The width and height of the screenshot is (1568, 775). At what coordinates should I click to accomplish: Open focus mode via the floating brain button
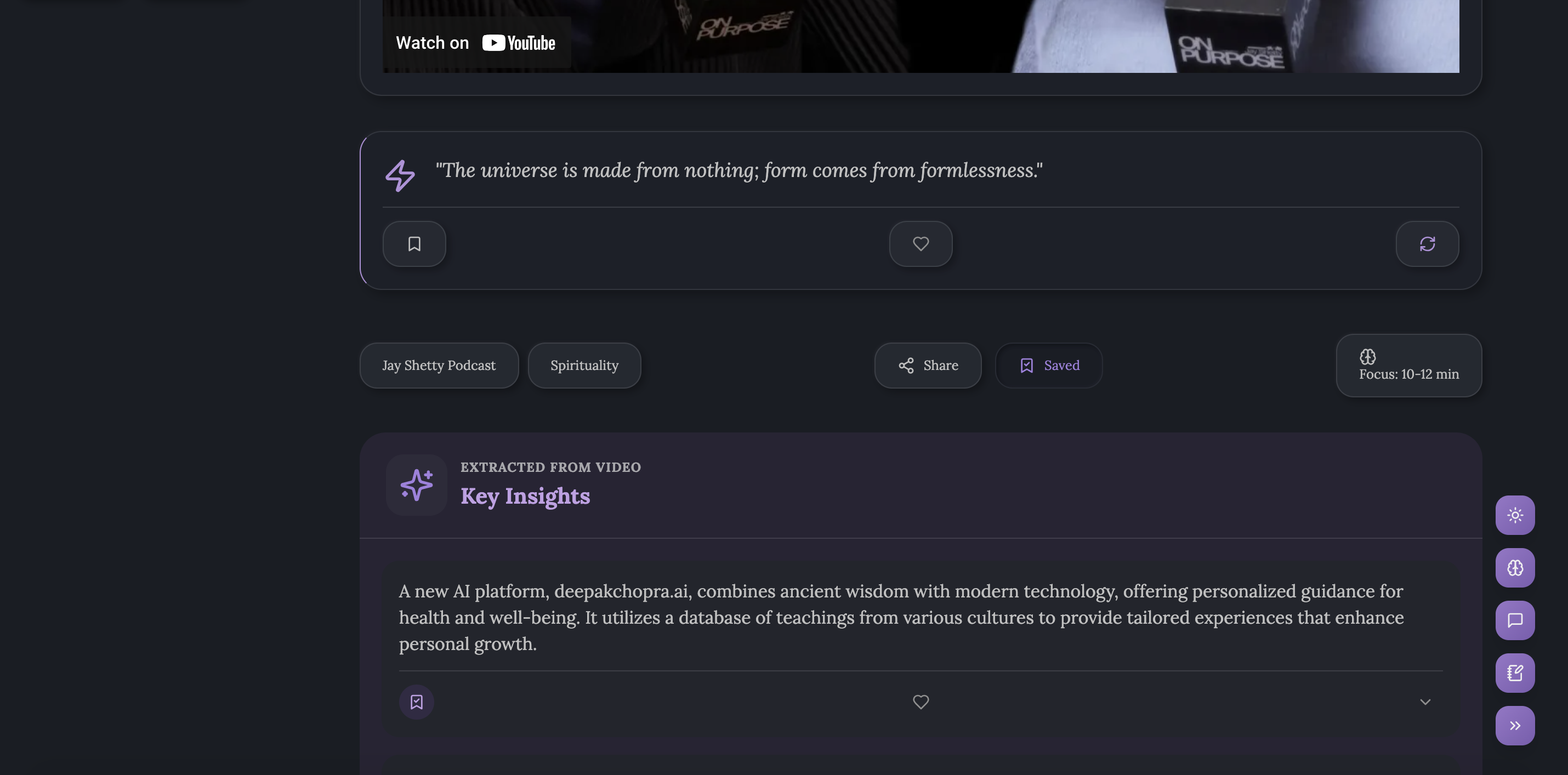pyautogui.click(x=1514, y=568)
